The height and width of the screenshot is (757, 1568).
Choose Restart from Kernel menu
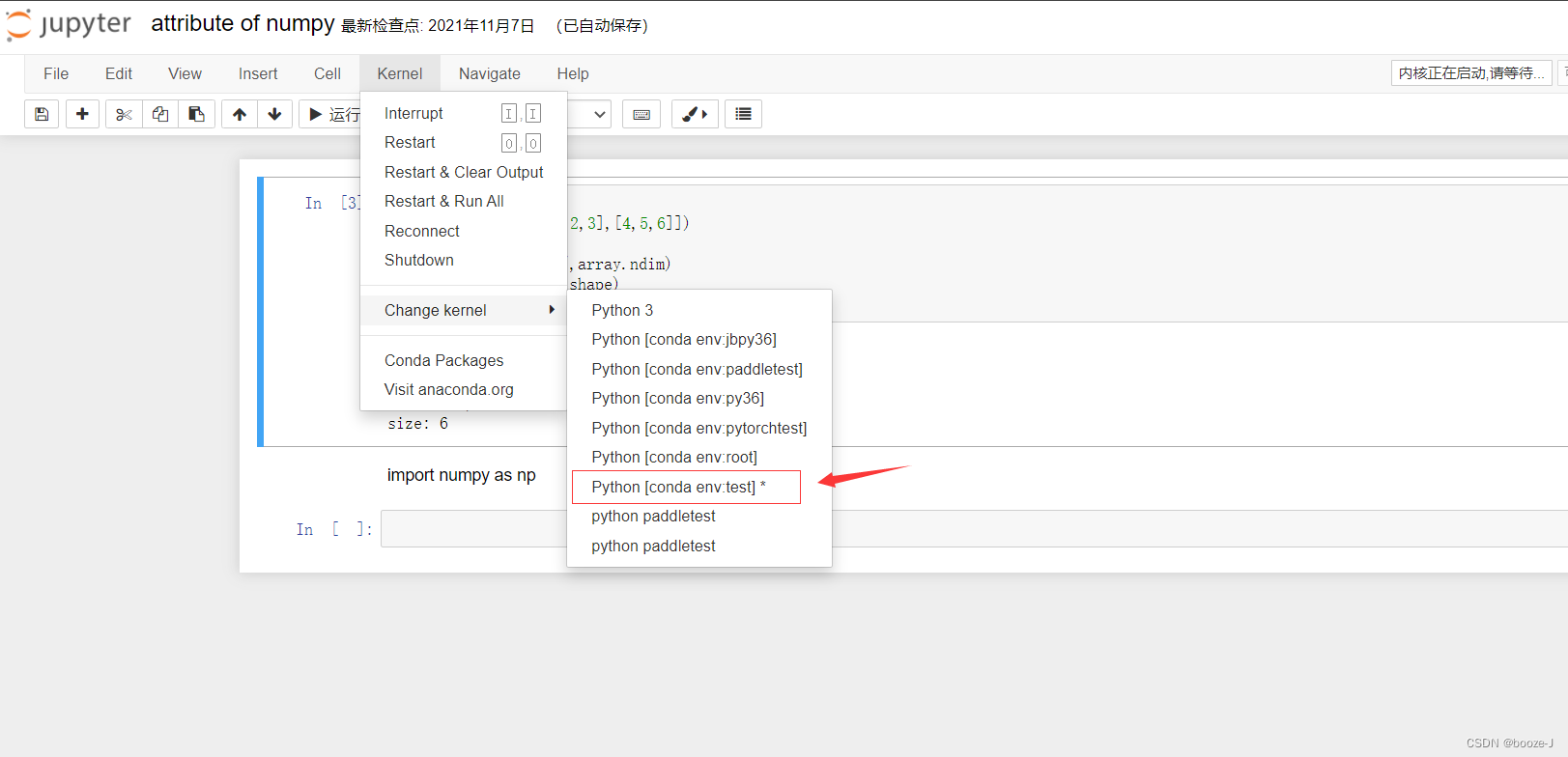pyautogui.click(x=463, y=142)
